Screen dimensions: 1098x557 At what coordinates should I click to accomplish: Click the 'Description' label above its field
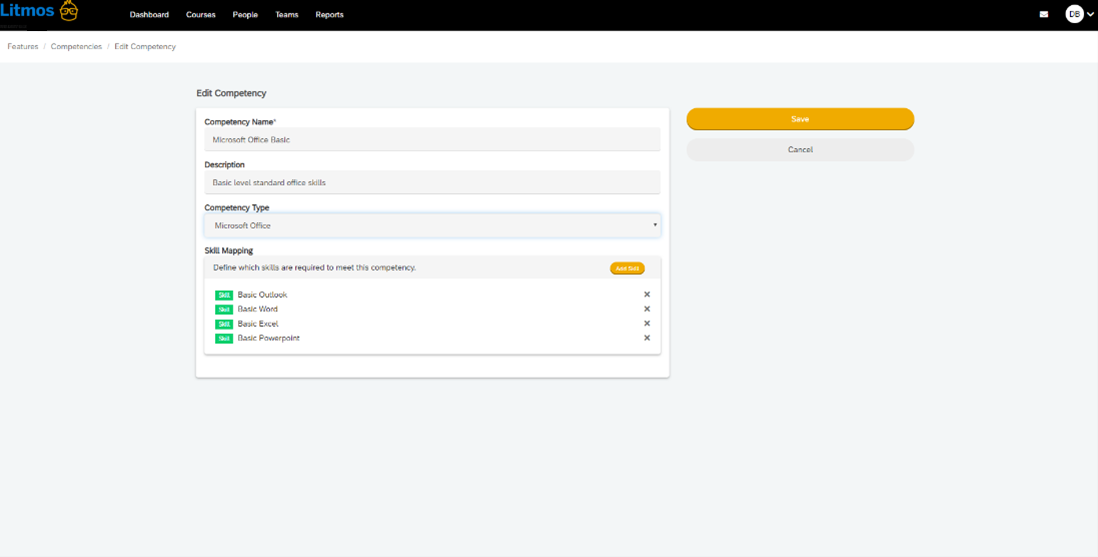tap(224, 165)
